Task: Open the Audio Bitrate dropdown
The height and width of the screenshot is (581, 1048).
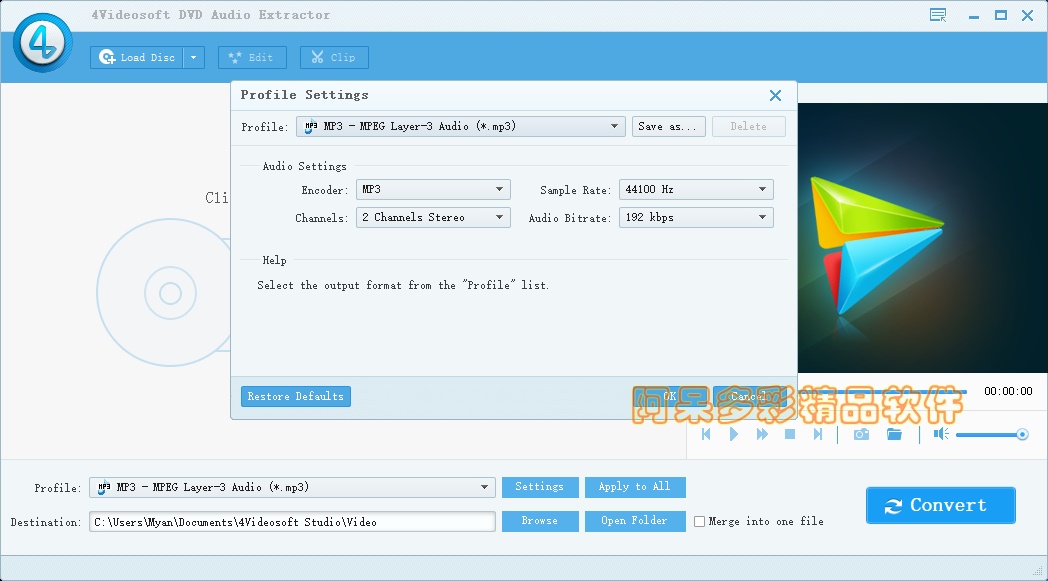Action: (x=696, y=217)
